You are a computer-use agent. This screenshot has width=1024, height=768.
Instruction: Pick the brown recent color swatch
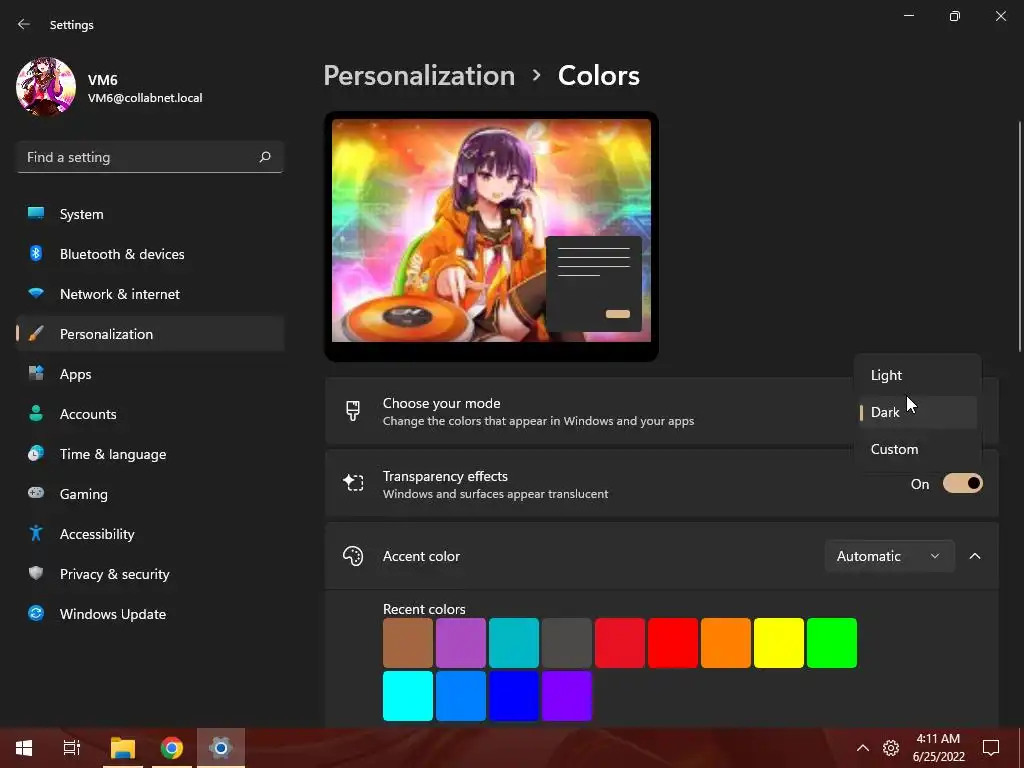(408, 643)
